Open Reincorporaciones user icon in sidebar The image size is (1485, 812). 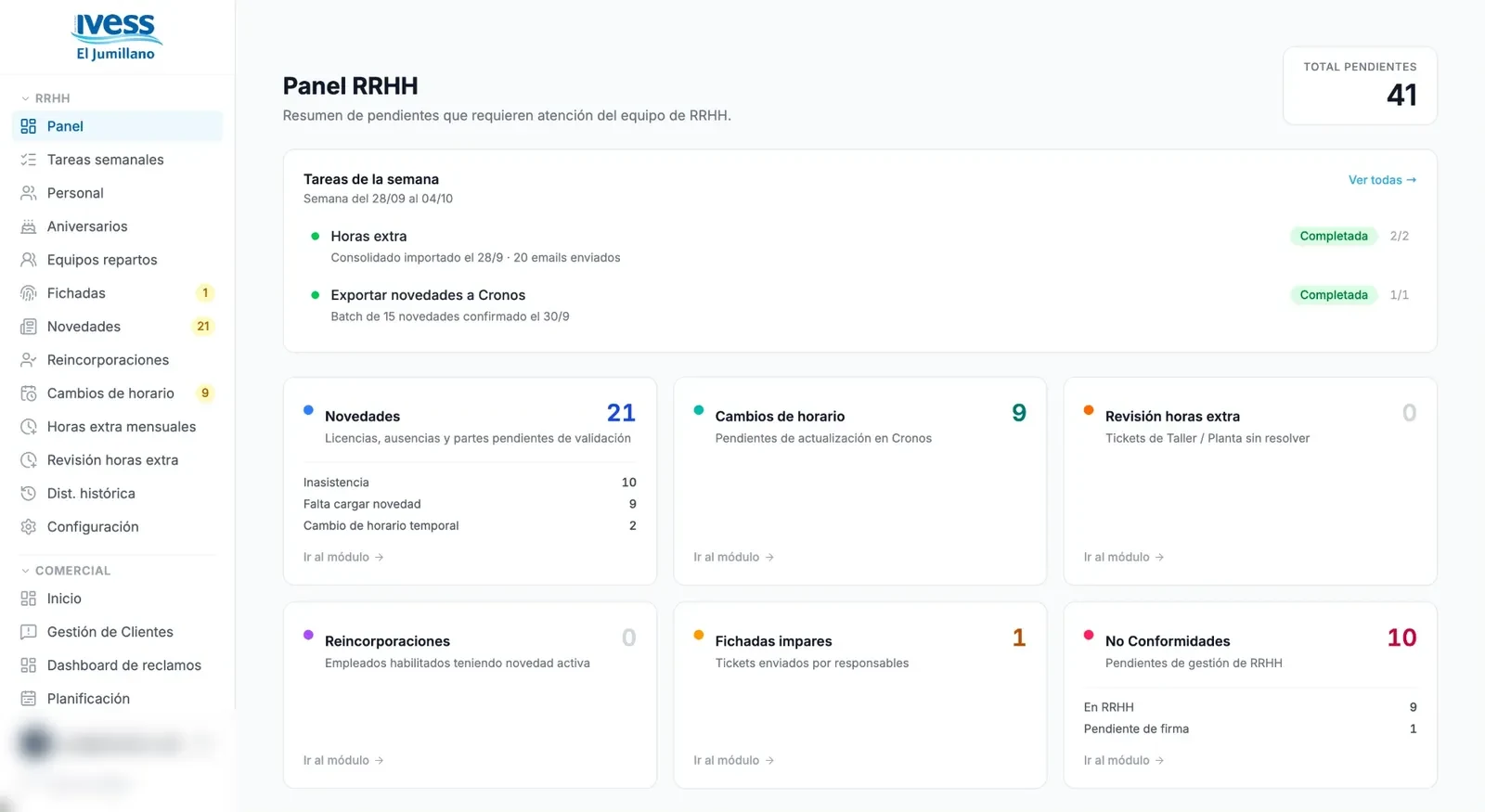tap(29, 360)
